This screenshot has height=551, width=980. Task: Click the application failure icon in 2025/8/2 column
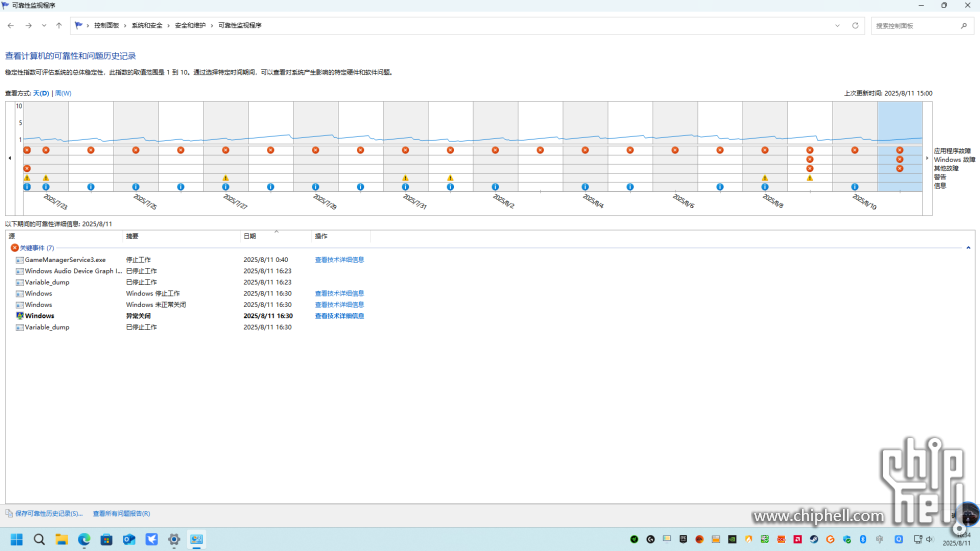tap(496, 150)
